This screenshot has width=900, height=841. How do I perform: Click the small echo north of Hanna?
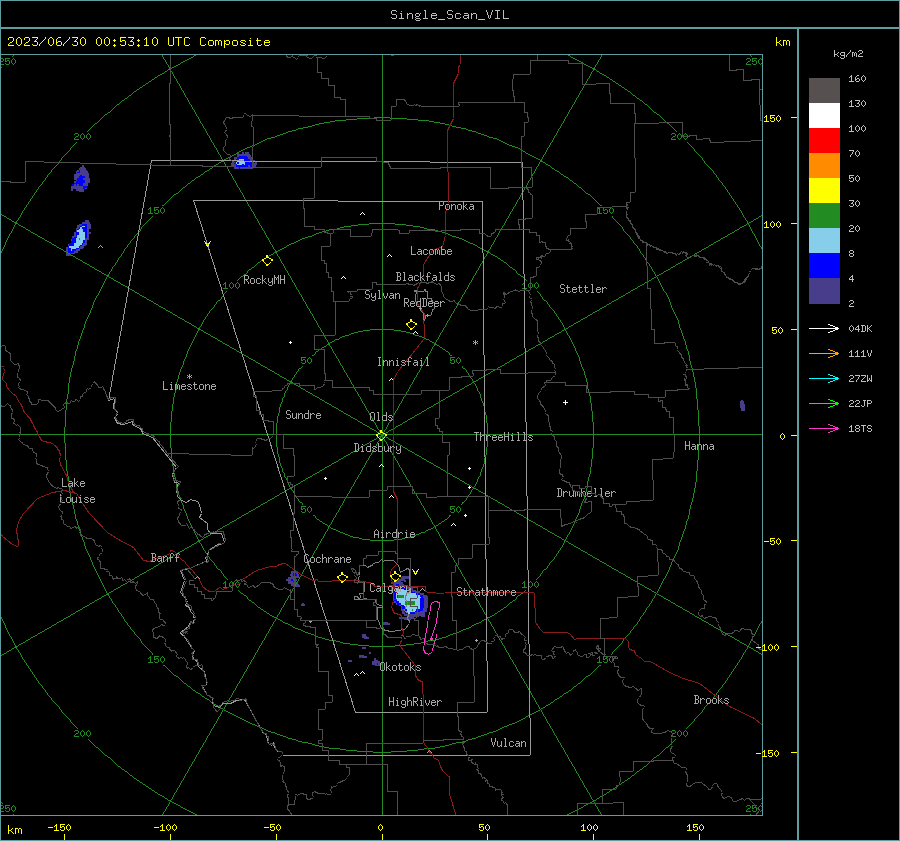(742, 405)
